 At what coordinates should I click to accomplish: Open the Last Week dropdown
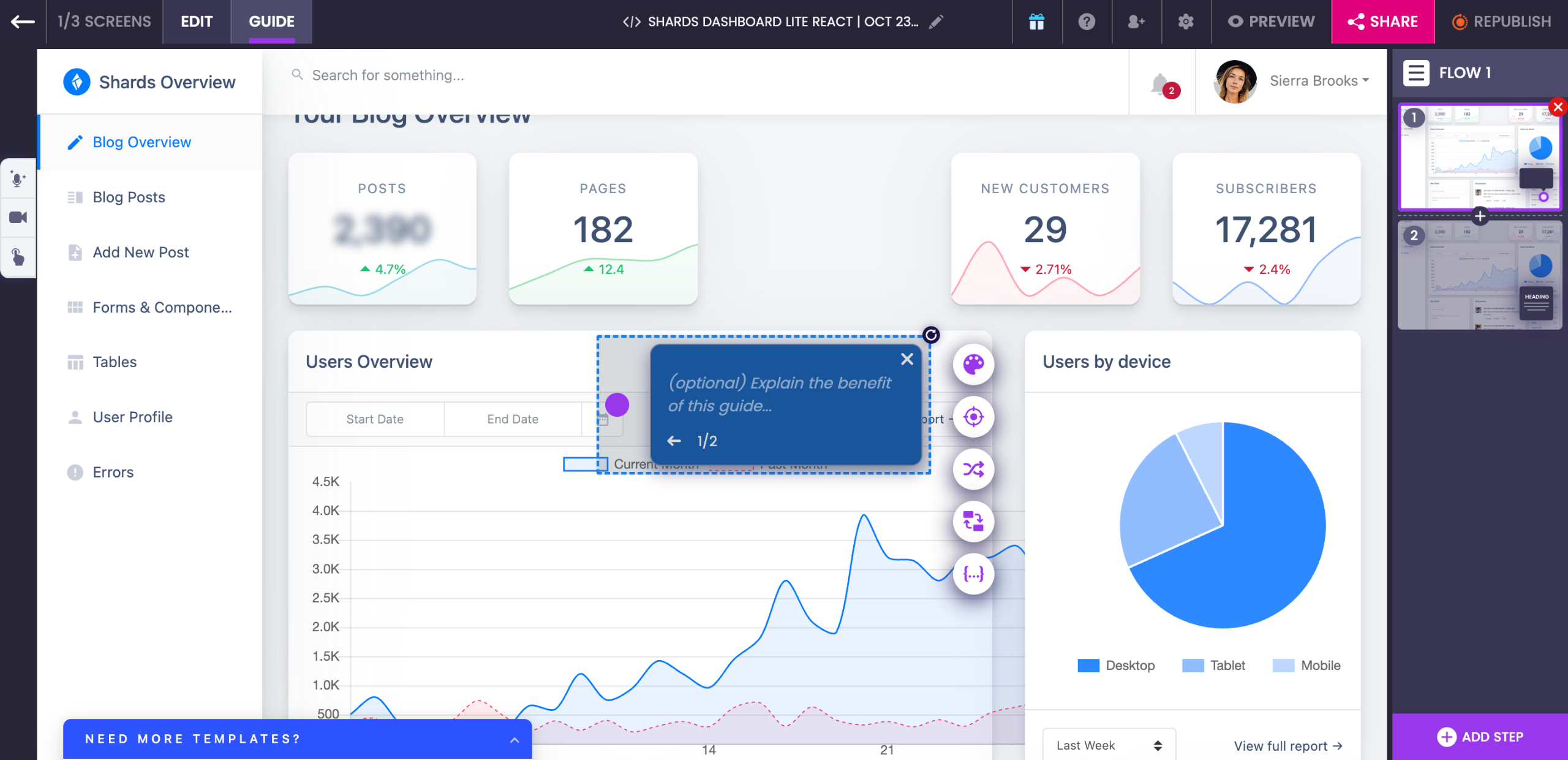(1109, 745)
